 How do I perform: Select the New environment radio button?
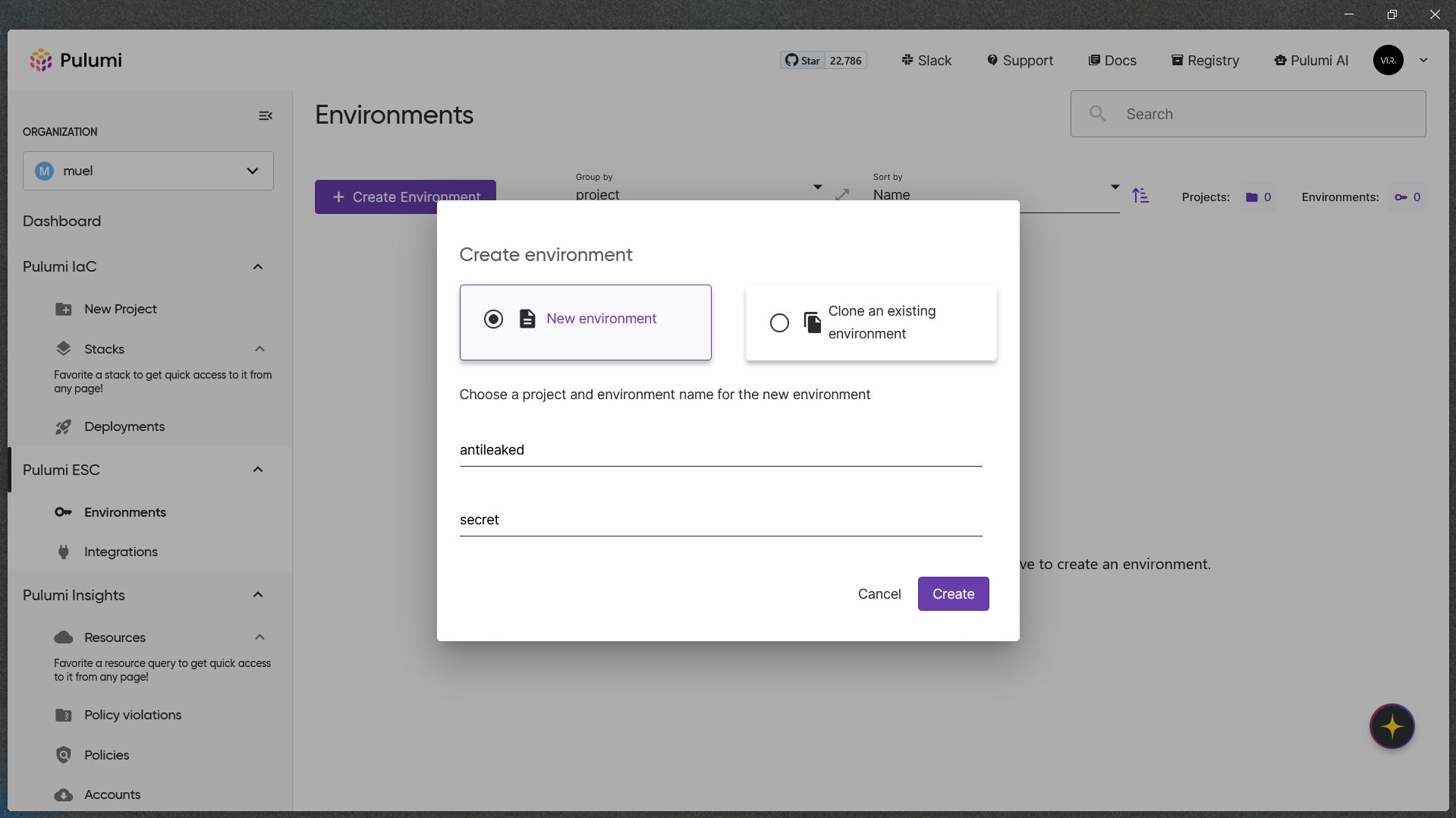point(493,319)
